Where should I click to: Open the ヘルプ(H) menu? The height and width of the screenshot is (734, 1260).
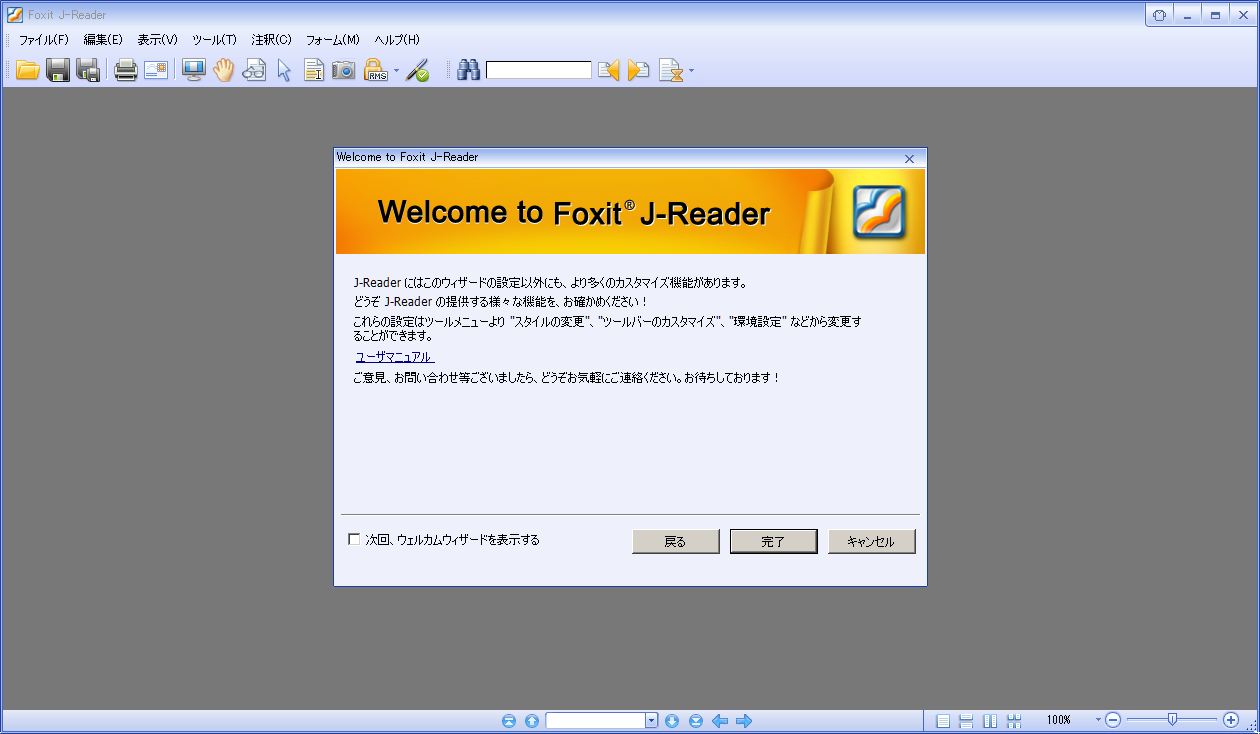(397, 40)
